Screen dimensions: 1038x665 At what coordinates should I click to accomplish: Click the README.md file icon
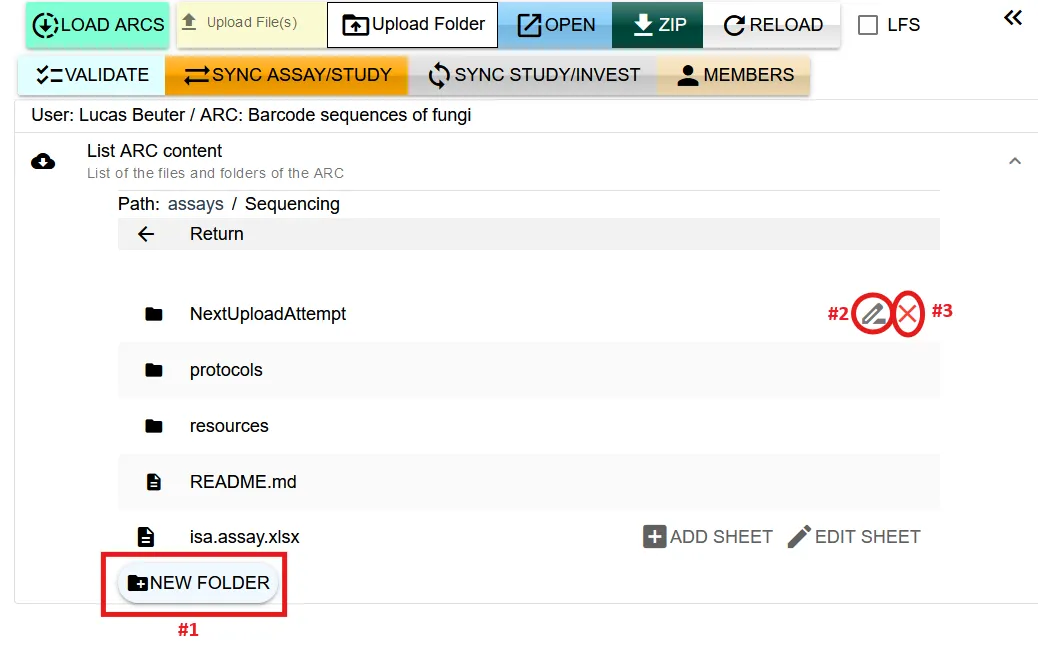coord(153,482)
